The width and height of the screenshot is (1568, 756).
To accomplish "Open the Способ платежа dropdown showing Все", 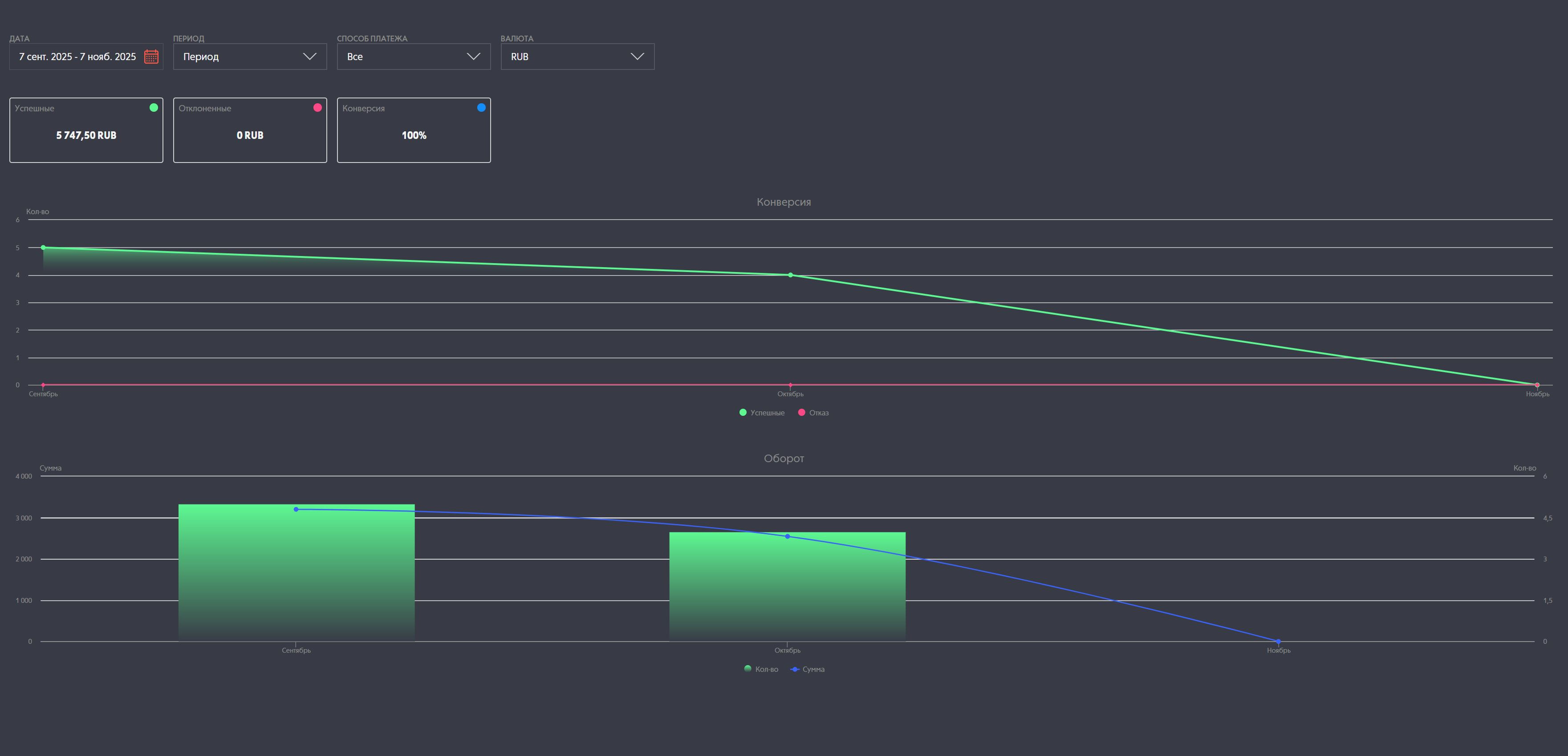I will tap(413, 57).
